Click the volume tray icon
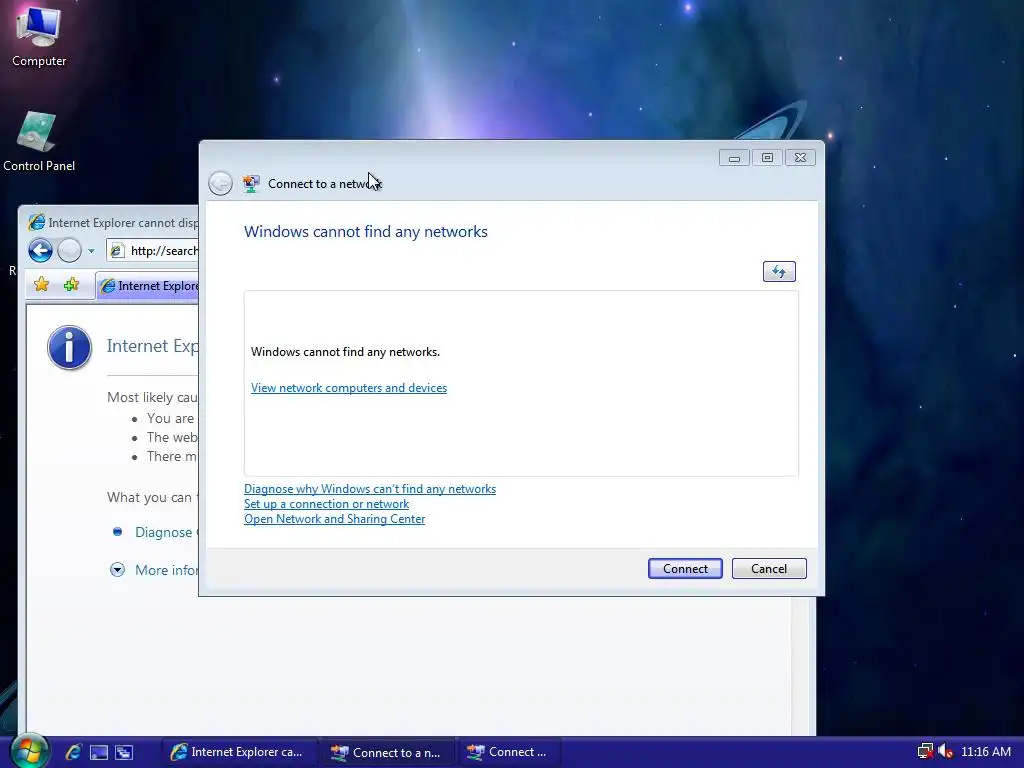 click(945, 752)
